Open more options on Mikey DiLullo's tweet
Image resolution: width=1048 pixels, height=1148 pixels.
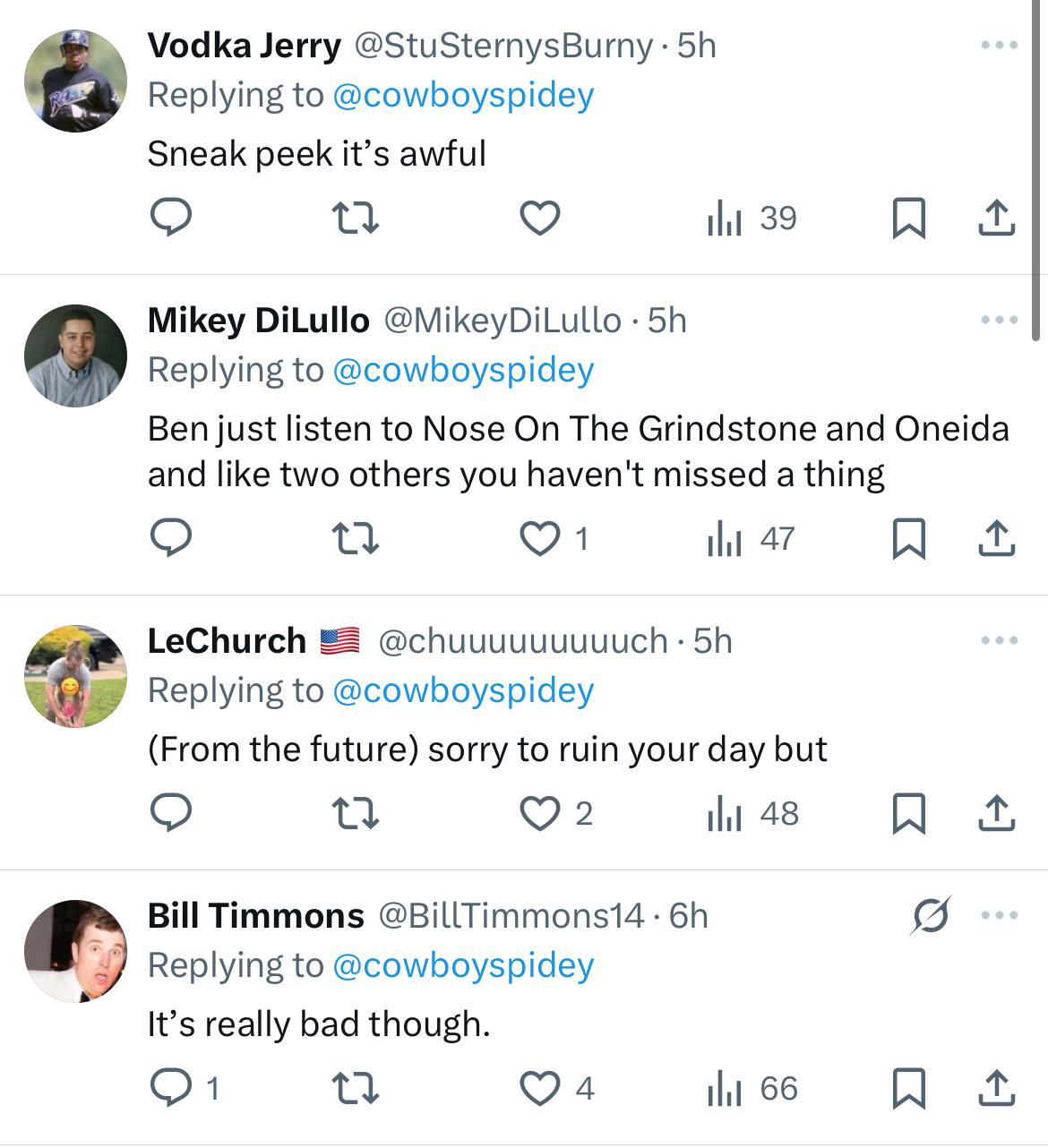(x=1000, y=320)
